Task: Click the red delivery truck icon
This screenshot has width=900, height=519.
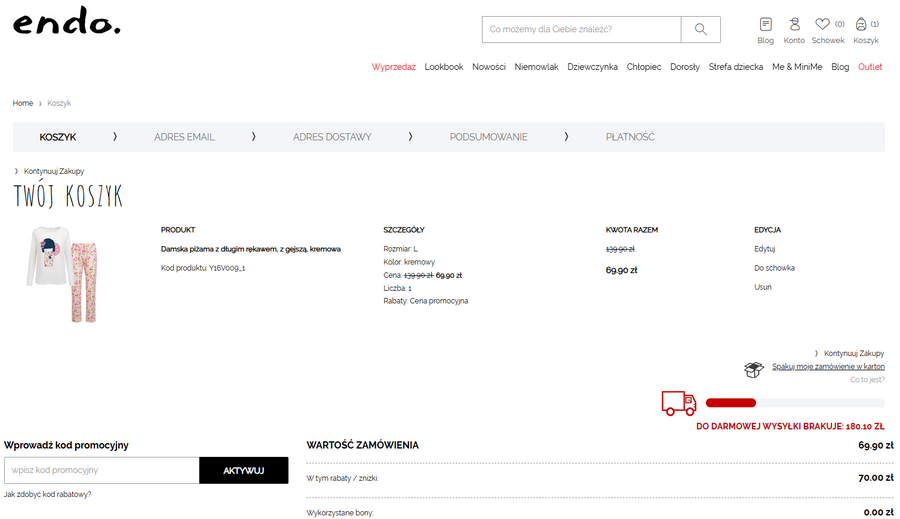Action: tap(679, 403)
